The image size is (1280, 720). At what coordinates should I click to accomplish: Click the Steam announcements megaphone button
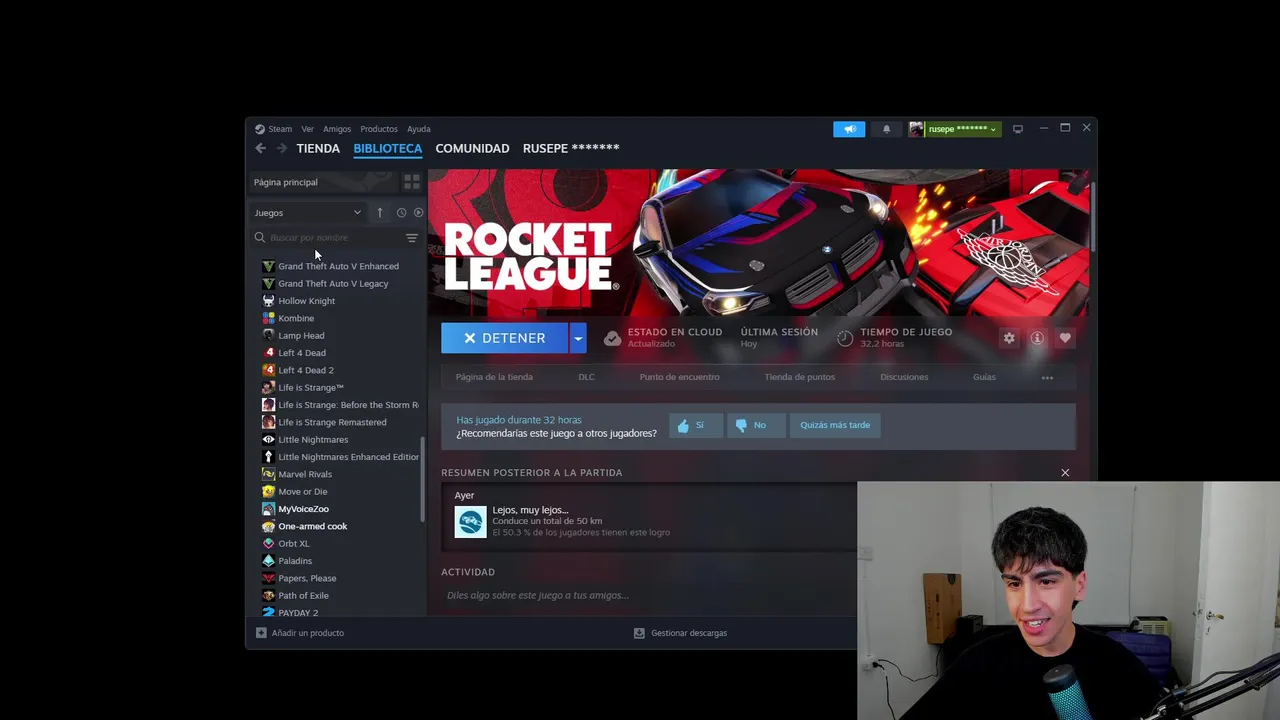point(849,129)
